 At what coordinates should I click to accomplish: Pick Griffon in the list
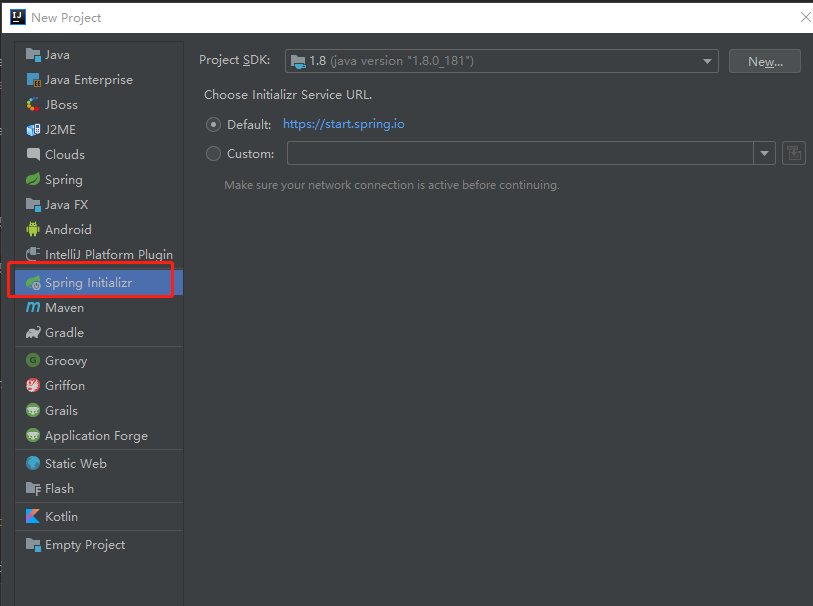(99, 385)
